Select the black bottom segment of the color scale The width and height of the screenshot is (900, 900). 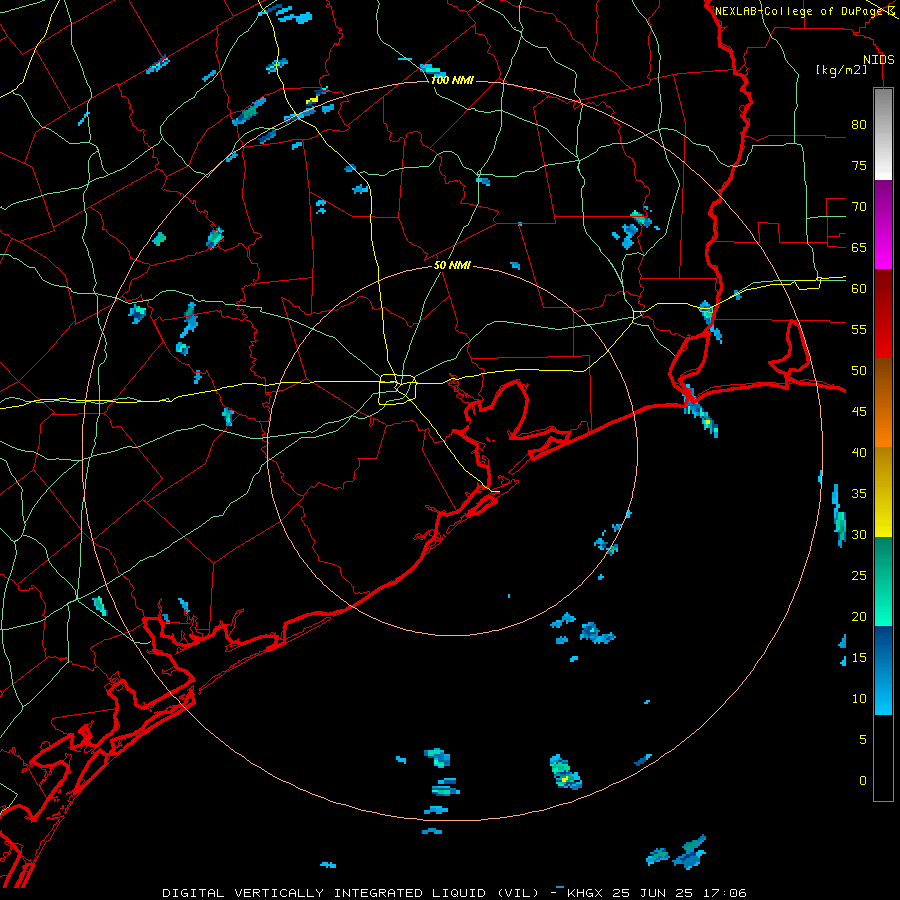point(883,758)
